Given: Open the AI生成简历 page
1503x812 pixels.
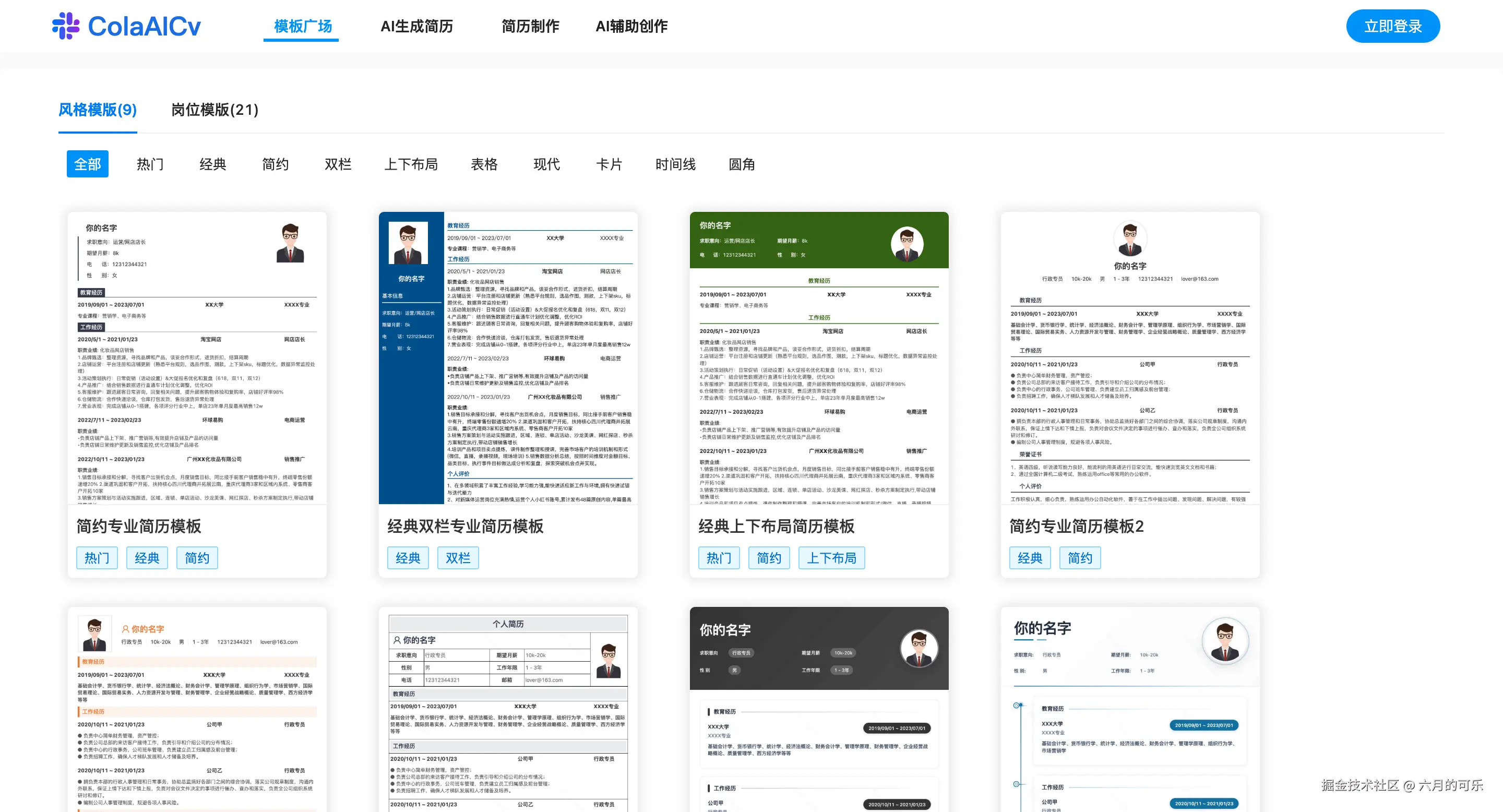Looking at the screenshot, I should 417,26.
